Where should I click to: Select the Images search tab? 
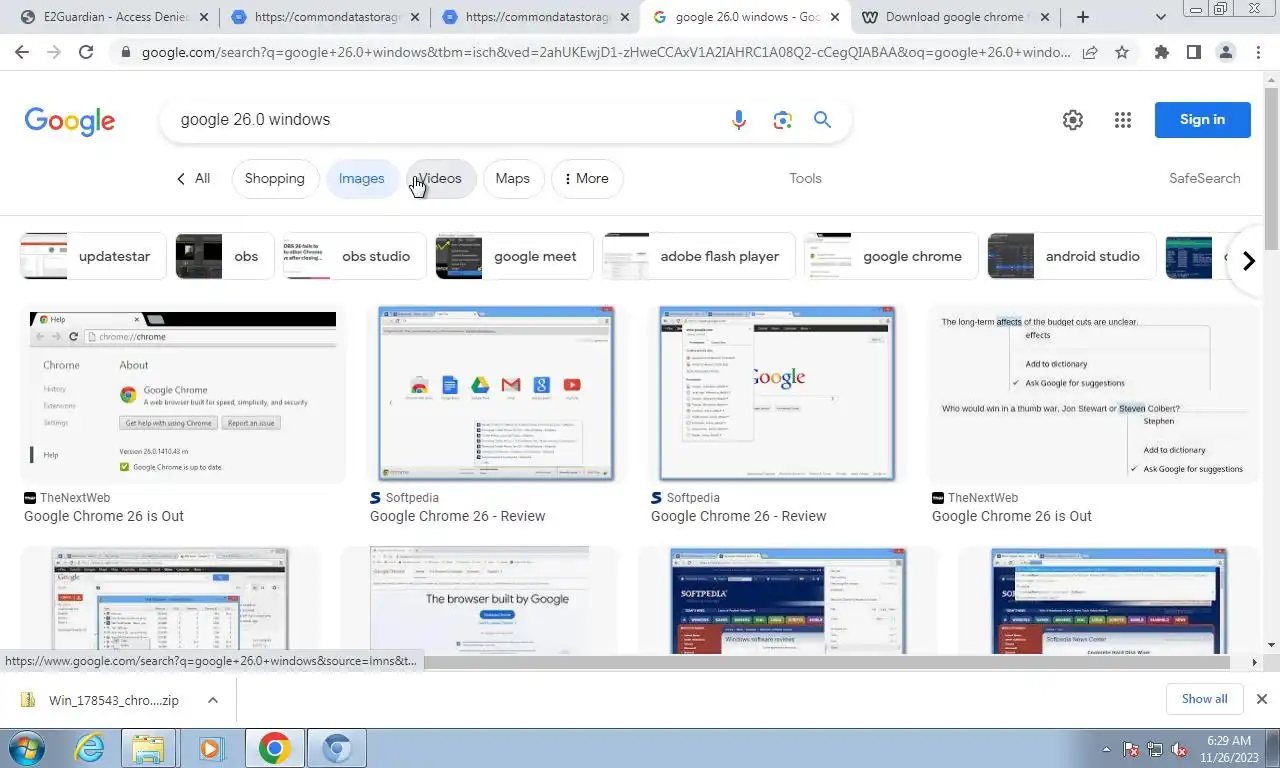pos(361,179)
